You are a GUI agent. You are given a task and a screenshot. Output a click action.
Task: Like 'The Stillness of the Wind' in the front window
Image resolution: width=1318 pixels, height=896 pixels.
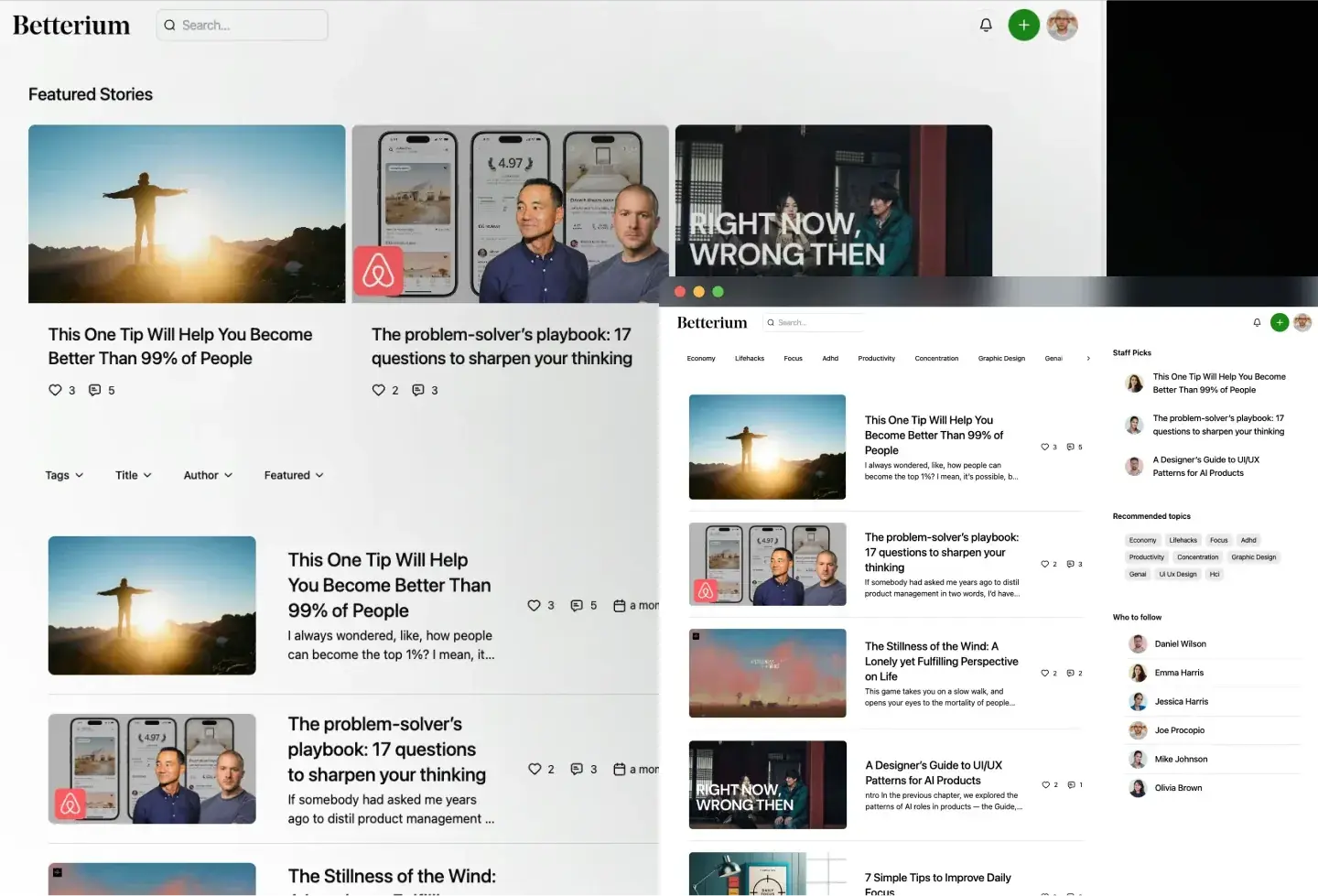[x=1045, y=673]
